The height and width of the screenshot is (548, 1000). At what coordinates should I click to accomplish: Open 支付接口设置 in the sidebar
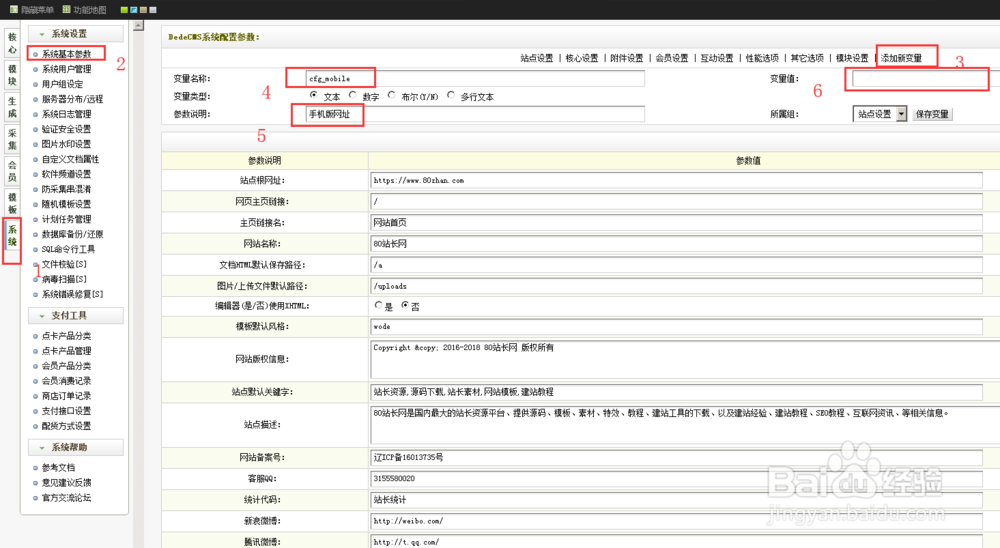click(66, 411)
